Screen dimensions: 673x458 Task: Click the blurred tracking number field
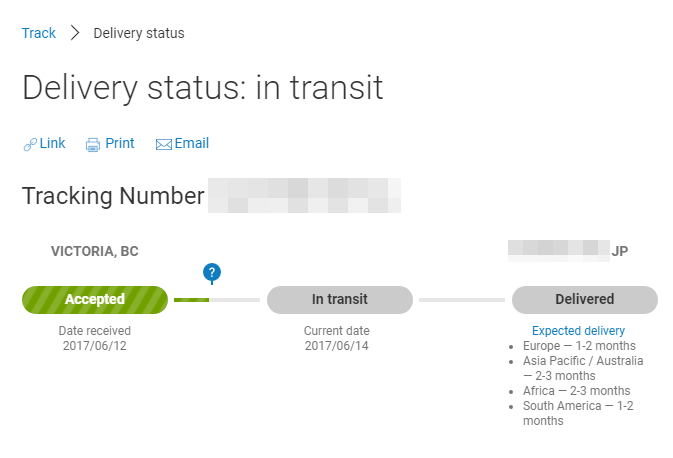tap(304, 195)
